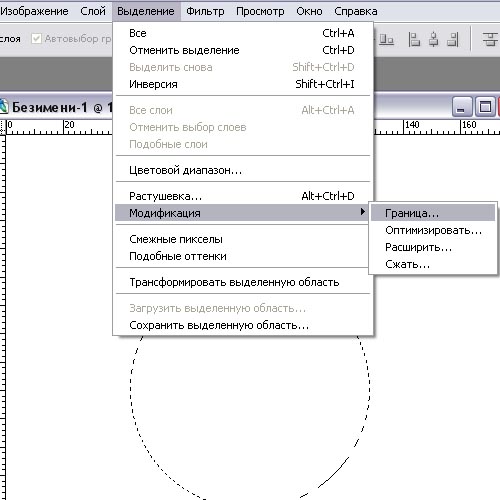
Task: Click the greyed Загрузить выделенную область entry
Action: click(x=243, y=308)
